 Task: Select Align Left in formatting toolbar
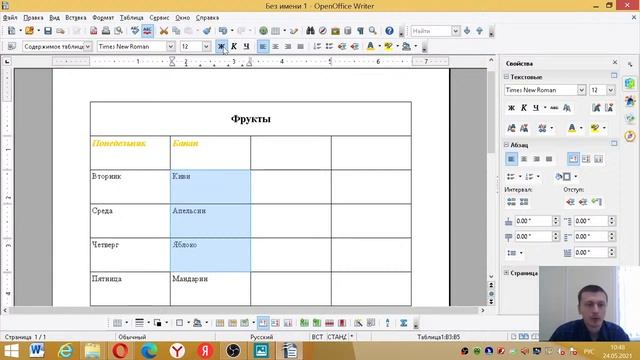pos(263,47)
